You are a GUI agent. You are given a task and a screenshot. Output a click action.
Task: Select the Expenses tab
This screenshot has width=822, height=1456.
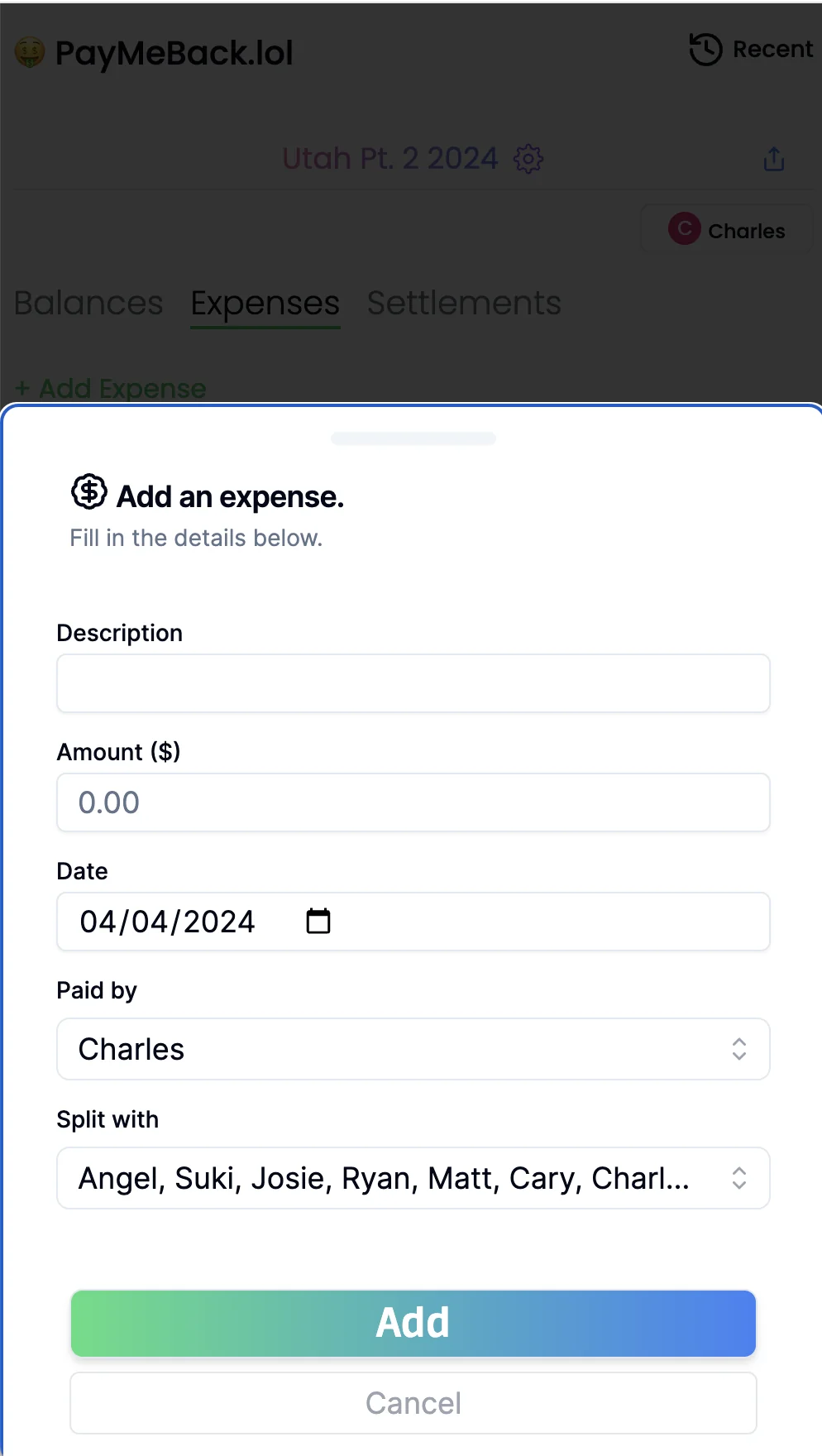pos(265,304)
